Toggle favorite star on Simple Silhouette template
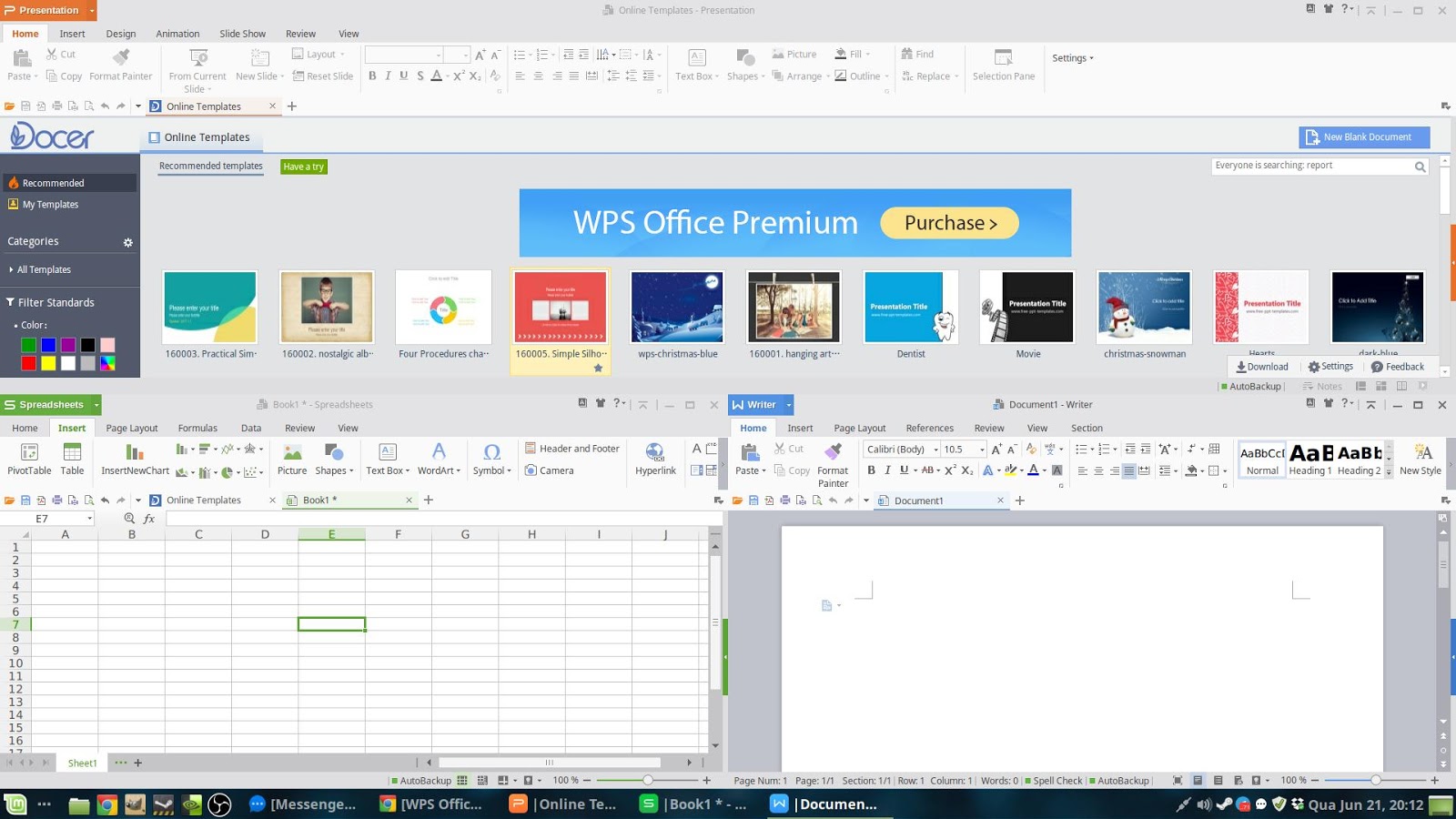Image resolution: width=1456 pixels, height=819 pixels. coord(598,368)
